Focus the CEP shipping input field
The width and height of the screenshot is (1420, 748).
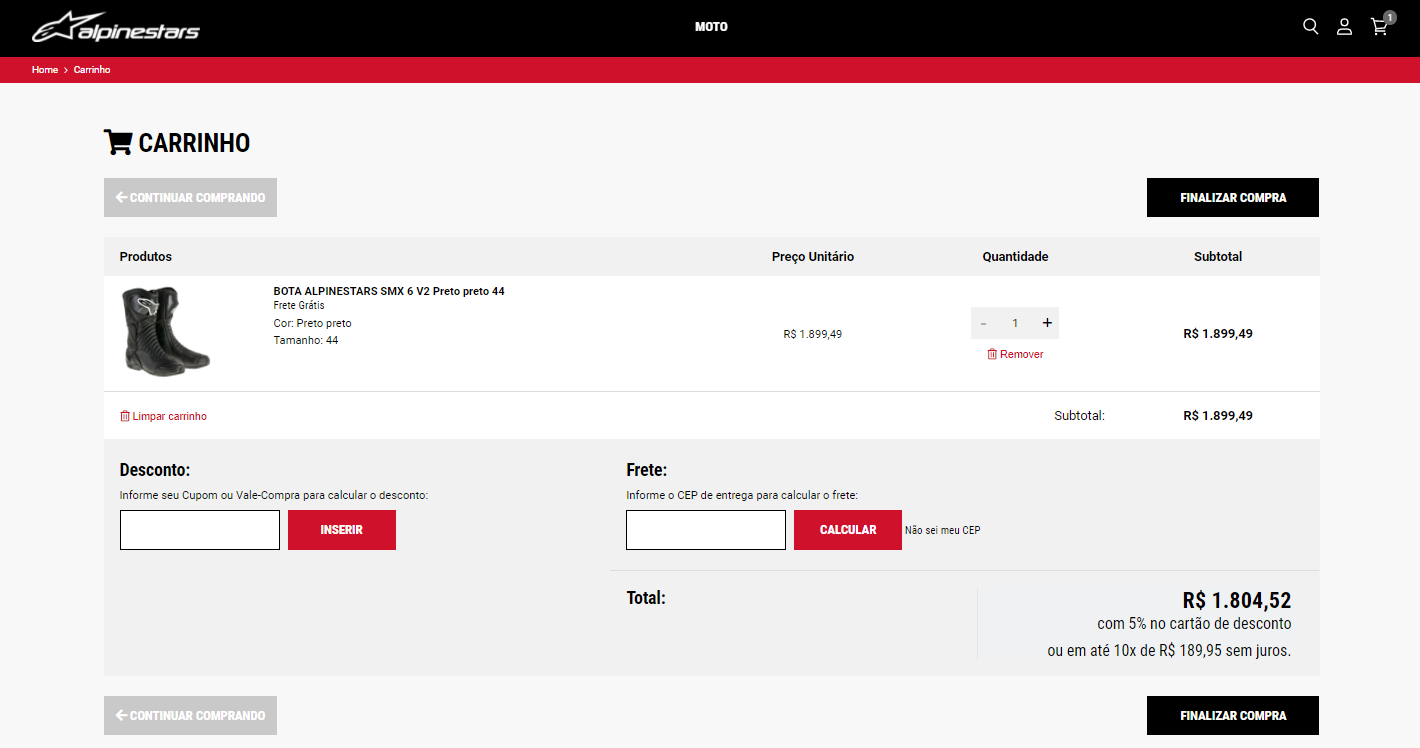point(706,530)
